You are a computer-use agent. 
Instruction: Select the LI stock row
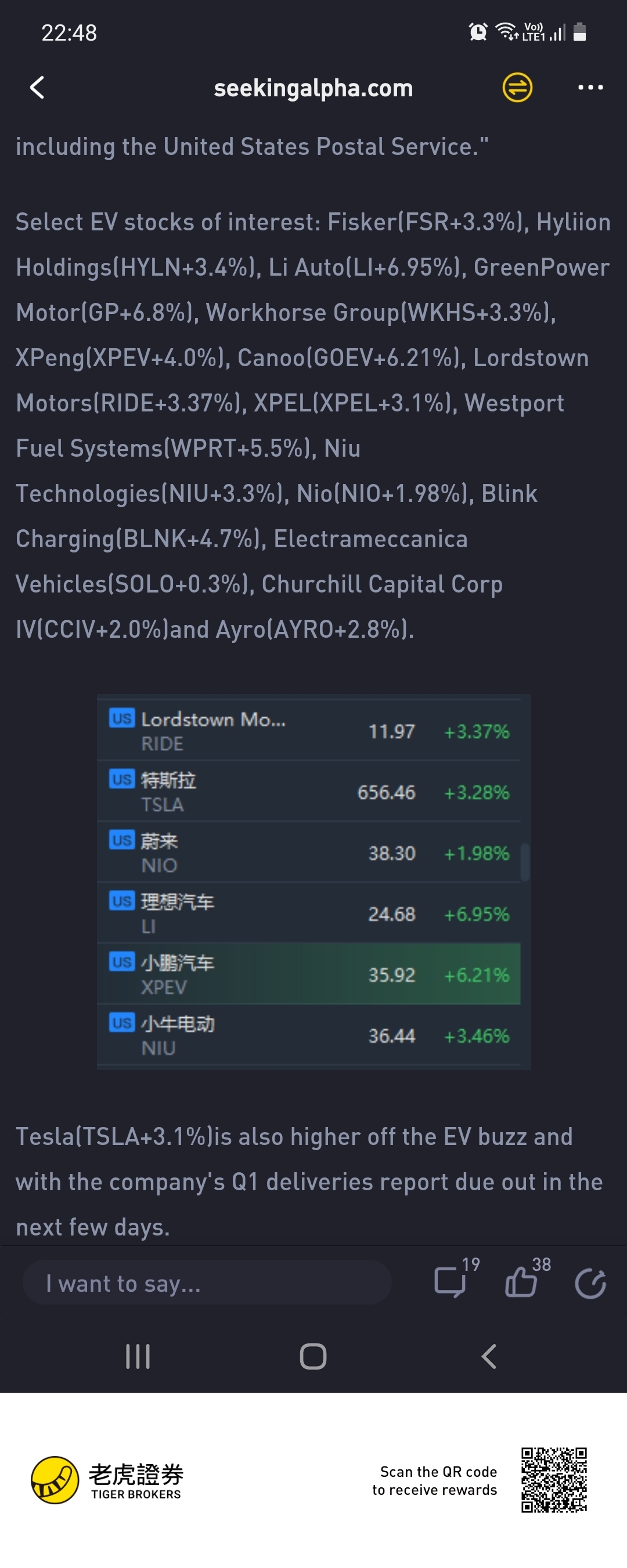pos(309,913)
